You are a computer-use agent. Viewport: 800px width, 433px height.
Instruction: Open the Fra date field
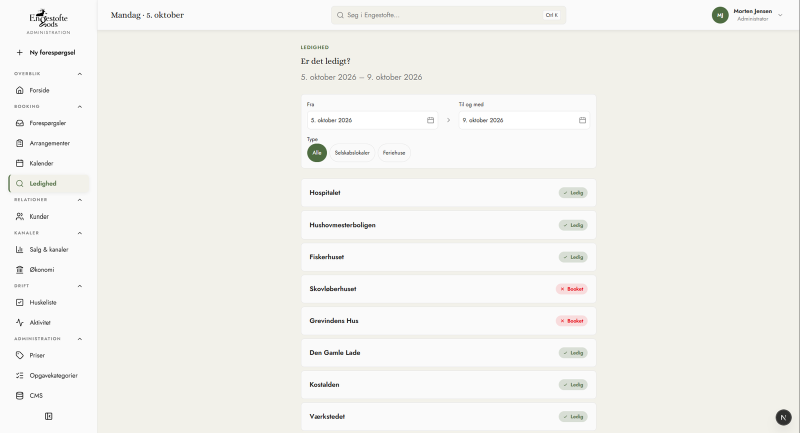[x=372, y=120]
